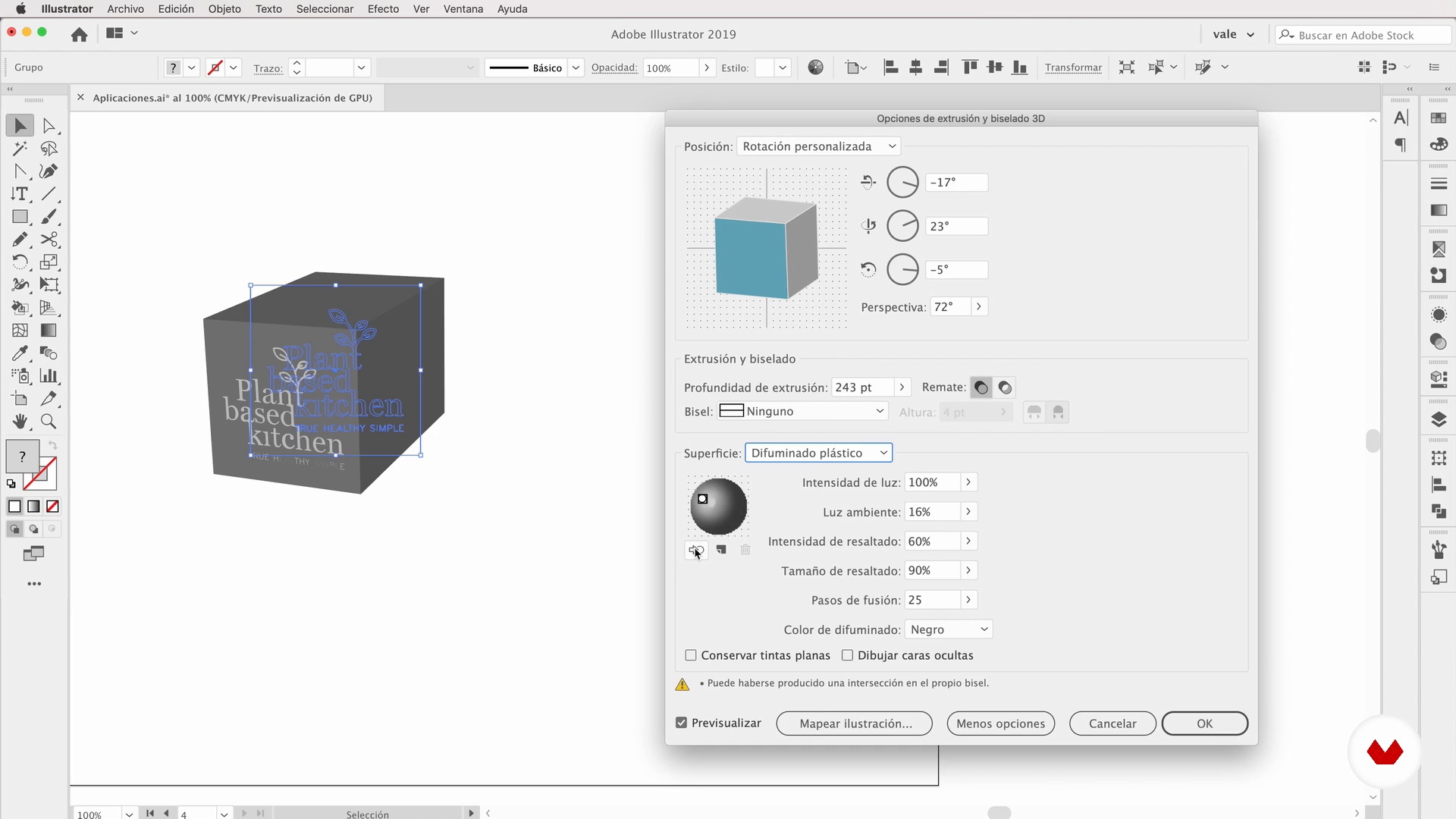
Task: Select the Column Graph tool
Action: 49,376
